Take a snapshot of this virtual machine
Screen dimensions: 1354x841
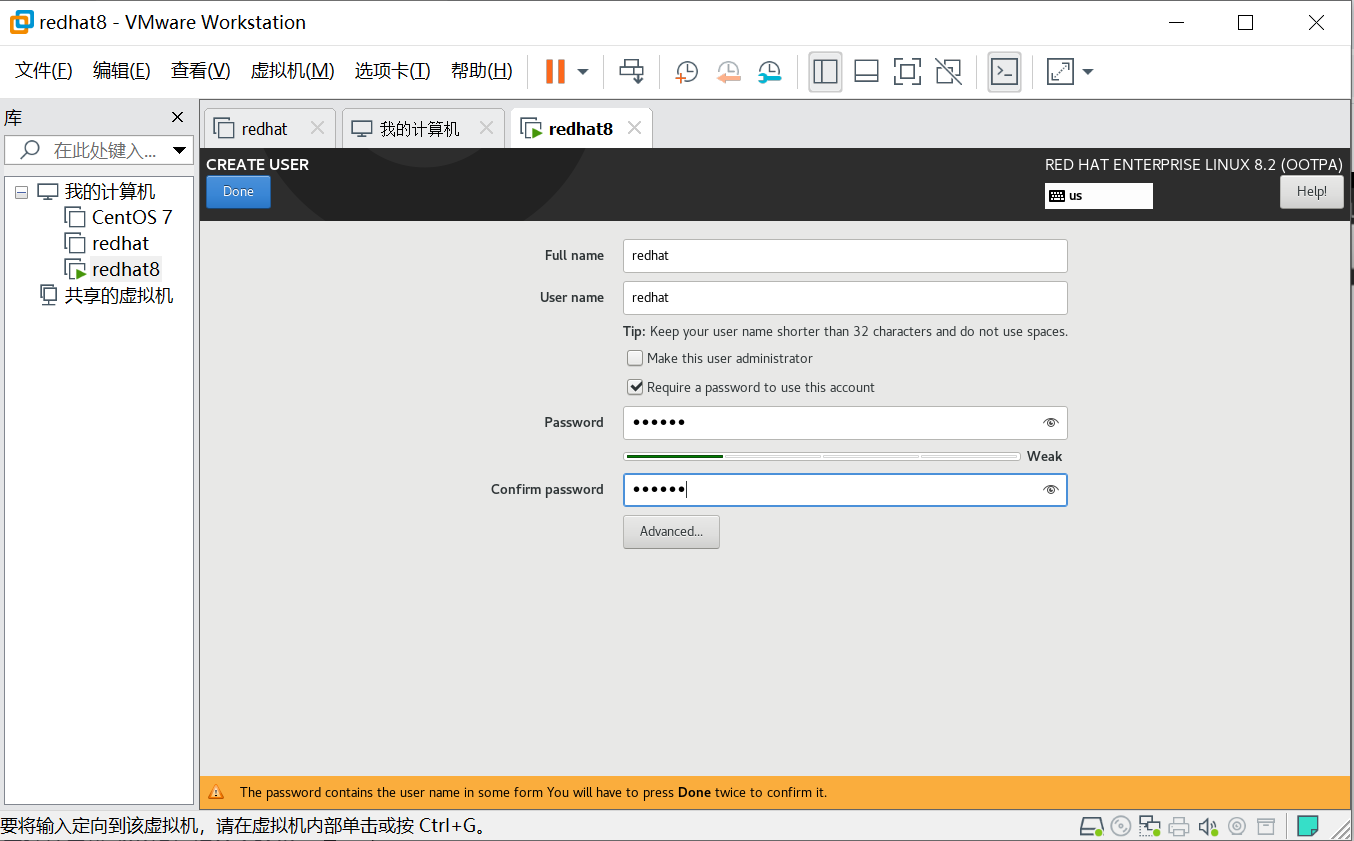coord(686,72)
